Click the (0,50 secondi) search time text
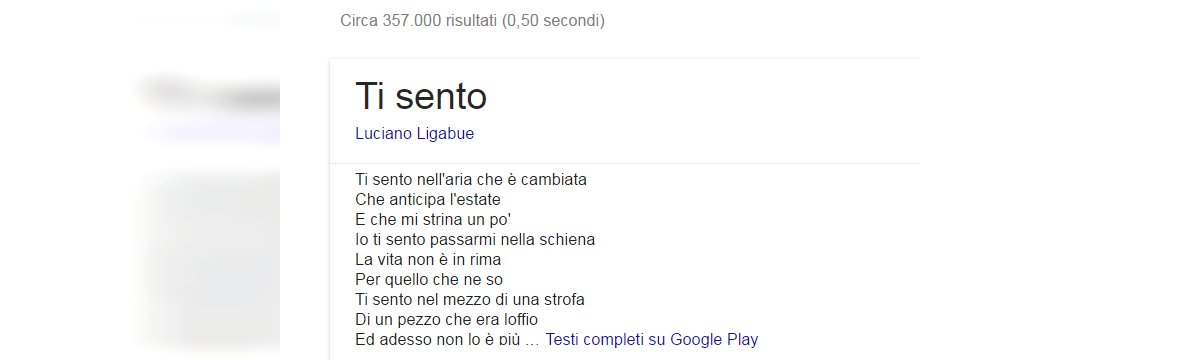This screenshot has width=1200, height=360. (x=553, y=20)
